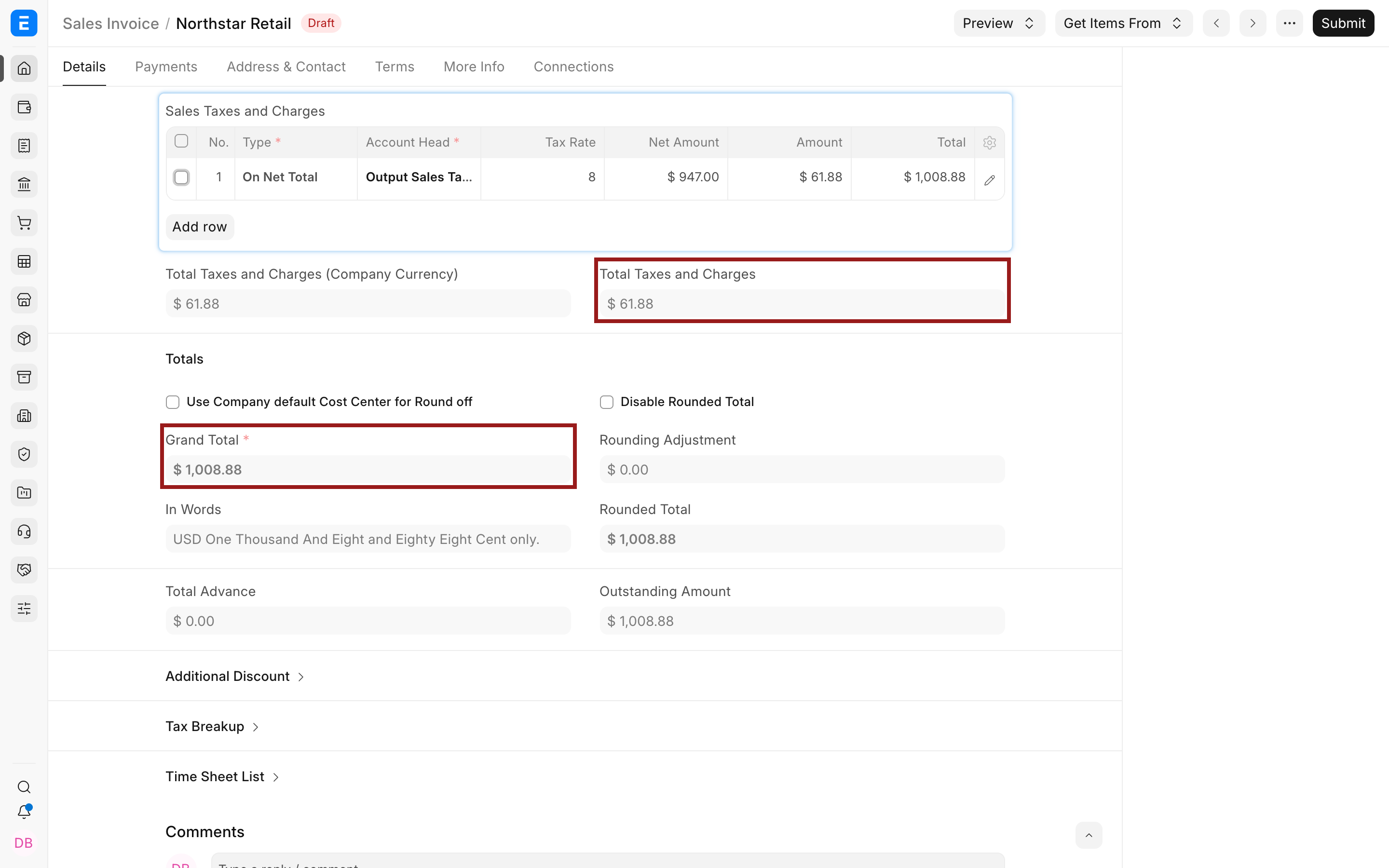1389x868 pixels.
Task: Open the Preview dropdown
Action: click(999, 23)
